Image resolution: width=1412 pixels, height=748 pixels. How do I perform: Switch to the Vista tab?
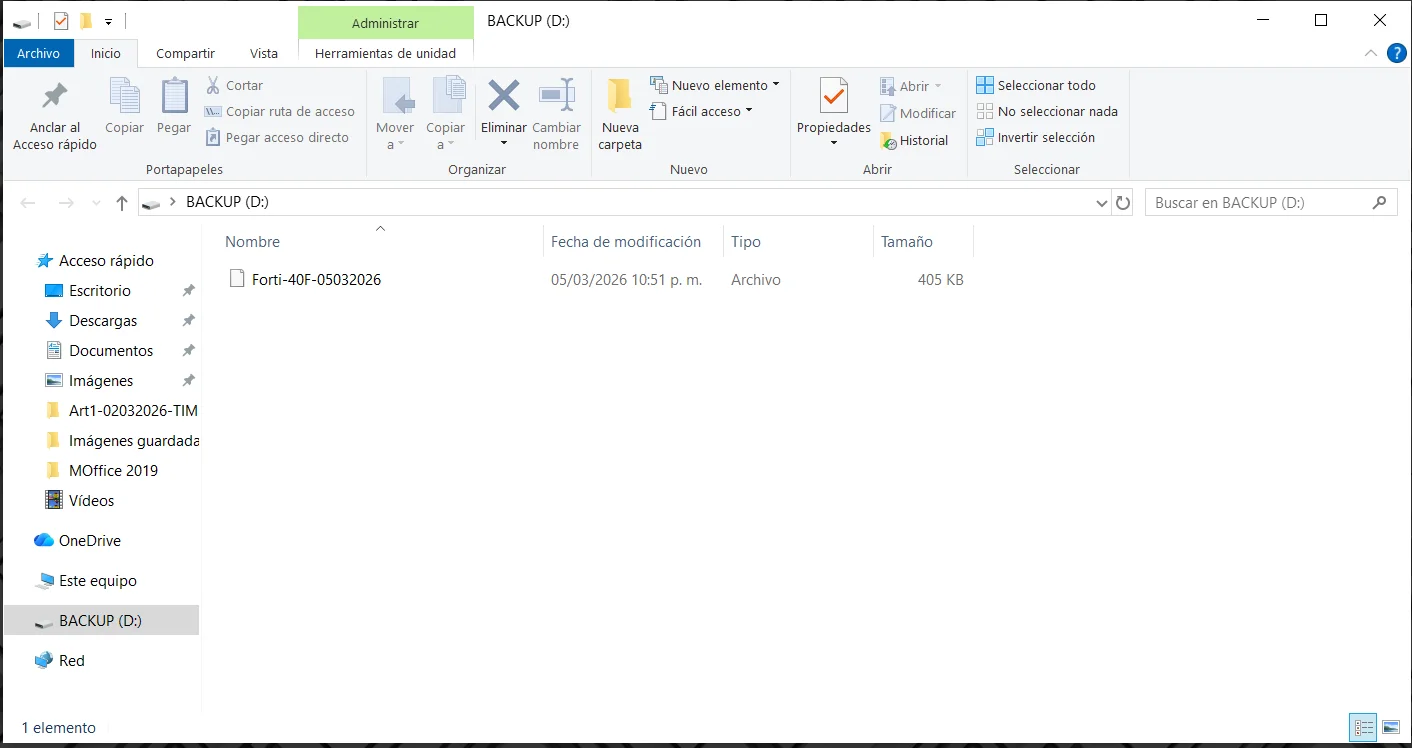click(264, 54)
